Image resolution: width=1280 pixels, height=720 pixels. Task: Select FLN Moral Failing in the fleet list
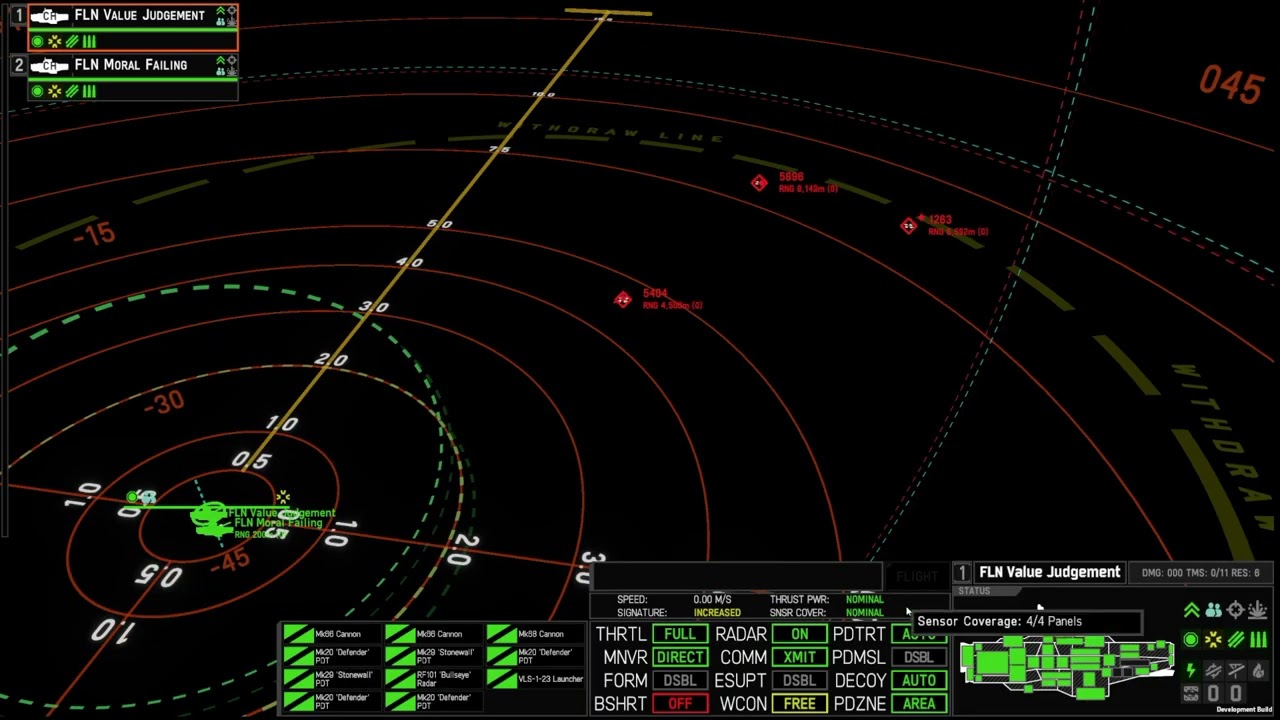point(132,77)
